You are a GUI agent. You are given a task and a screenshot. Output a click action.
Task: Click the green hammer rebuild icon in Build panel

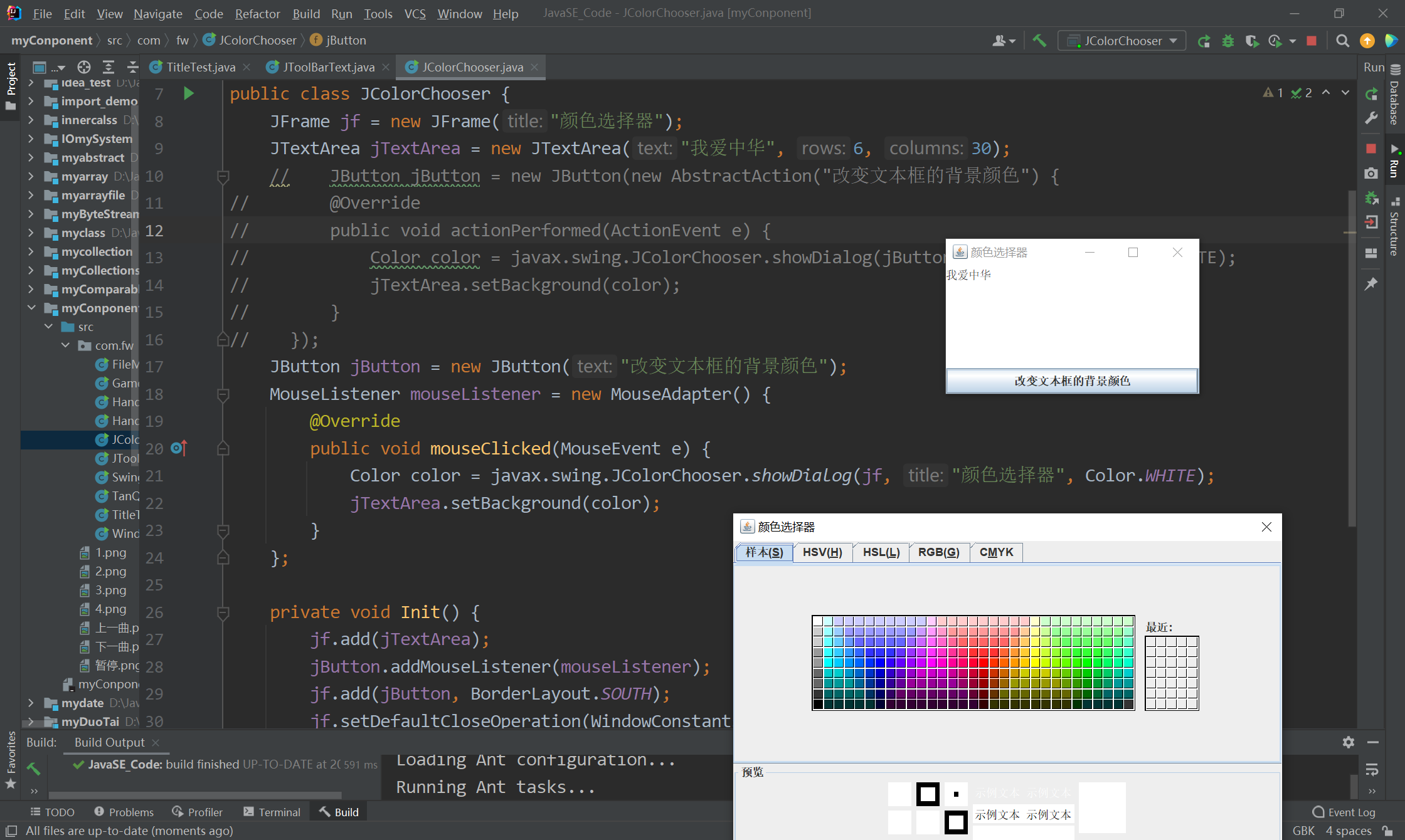click(34, 768)
